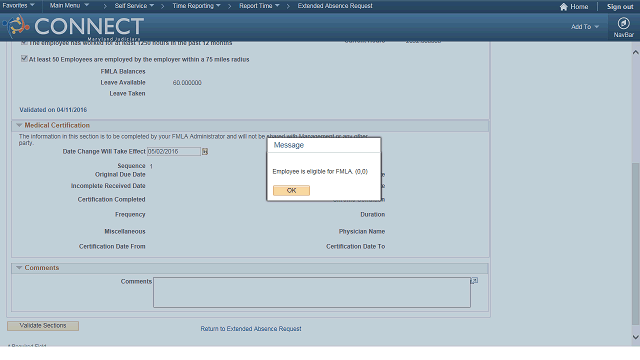
Task: Open the Add To dropdown
Action: click(x=584, y=27)
